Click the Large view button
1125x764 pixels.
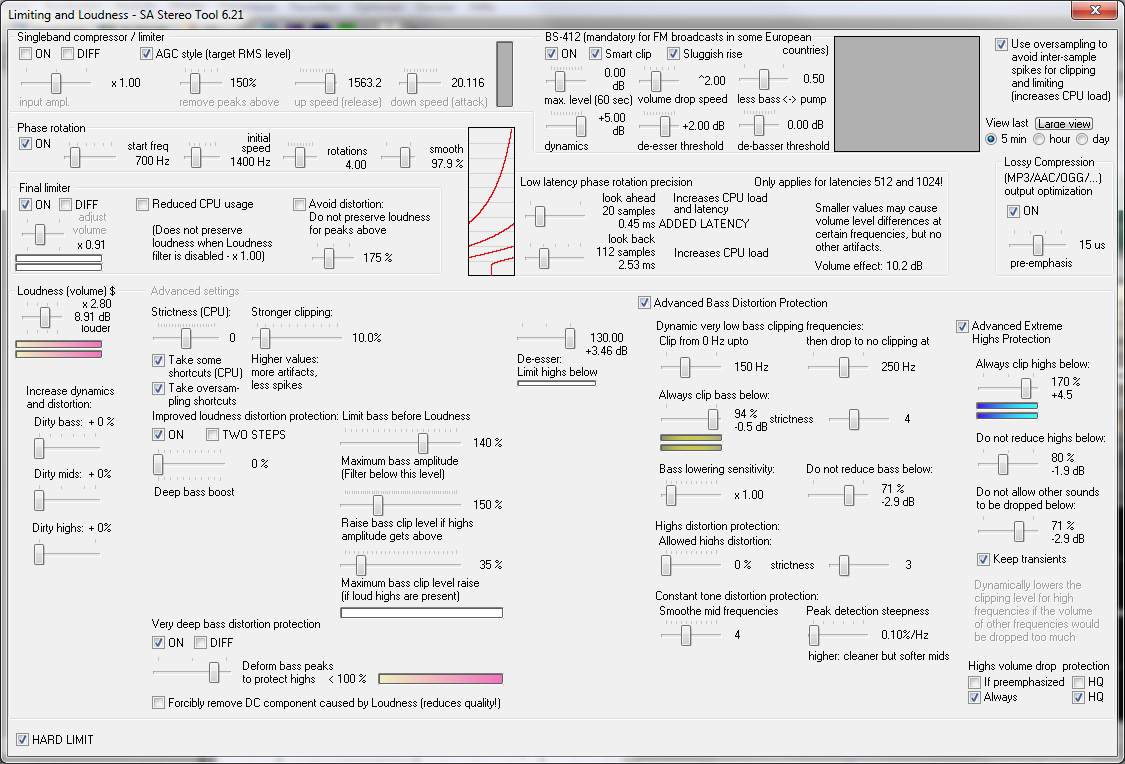(1064, 123)
